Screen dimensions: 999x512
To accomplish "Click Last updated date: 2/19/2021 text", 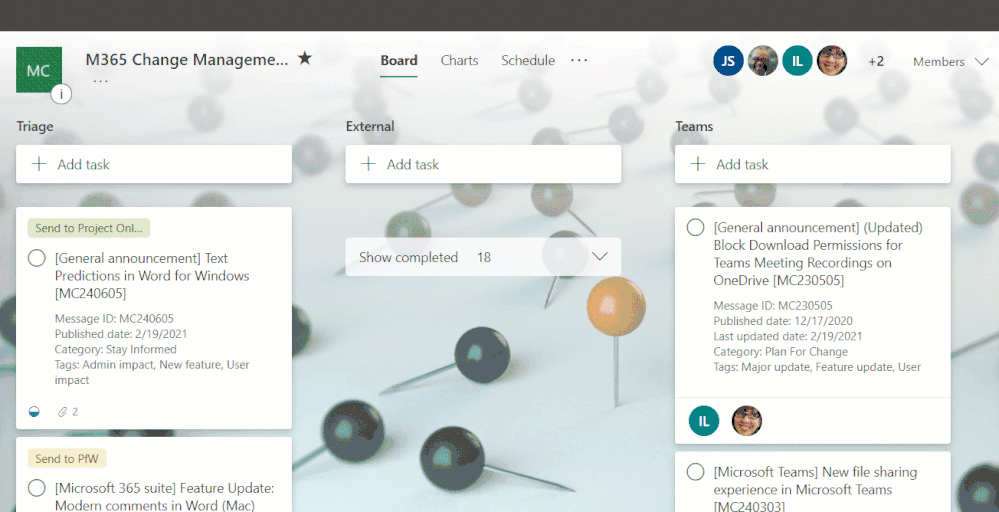I will (787, 336).
